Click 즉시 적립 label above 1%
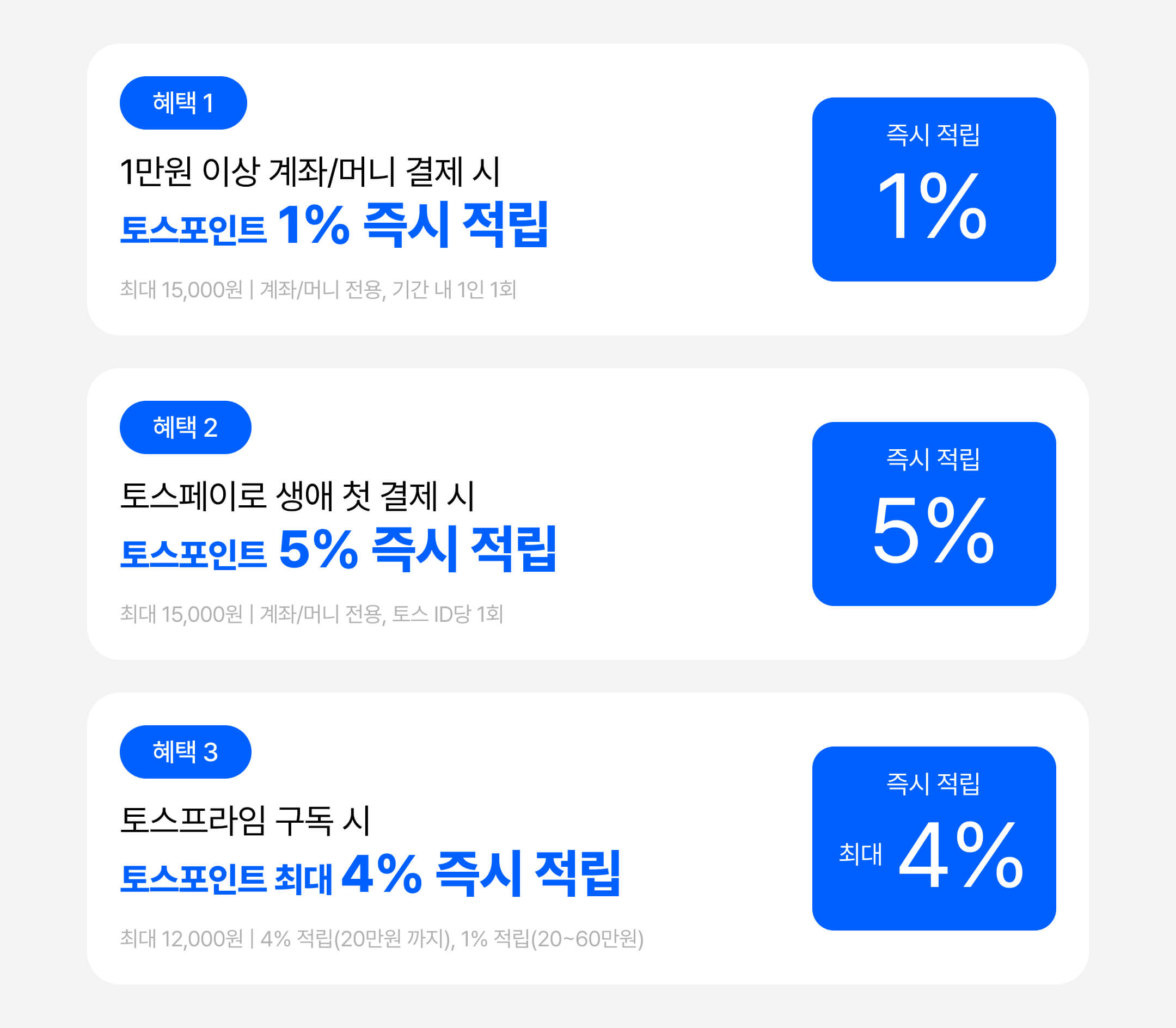1176x1028 pixels. tap(933, 134)
